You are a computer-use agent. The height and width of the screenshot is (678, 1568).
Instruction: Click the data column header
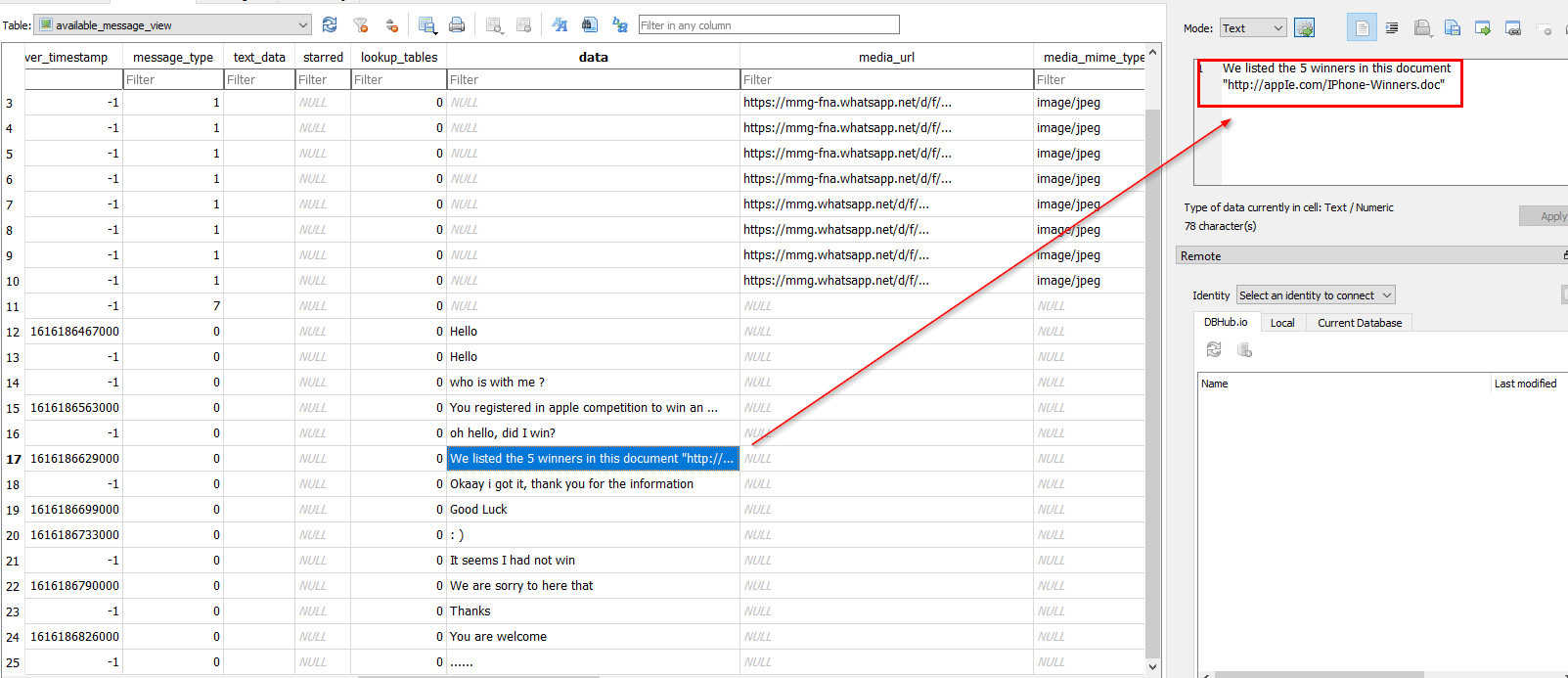[x=593, y=57]
